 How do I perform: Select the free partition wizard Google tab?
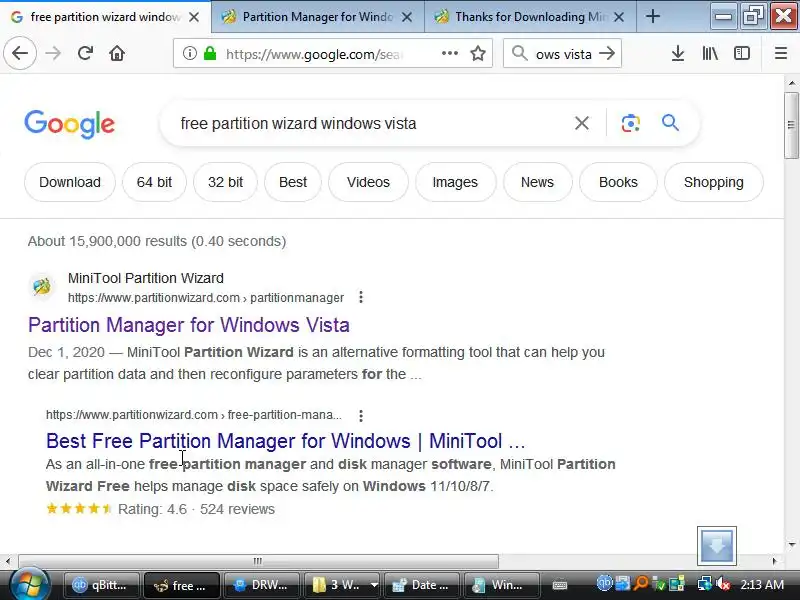point(105,17)
